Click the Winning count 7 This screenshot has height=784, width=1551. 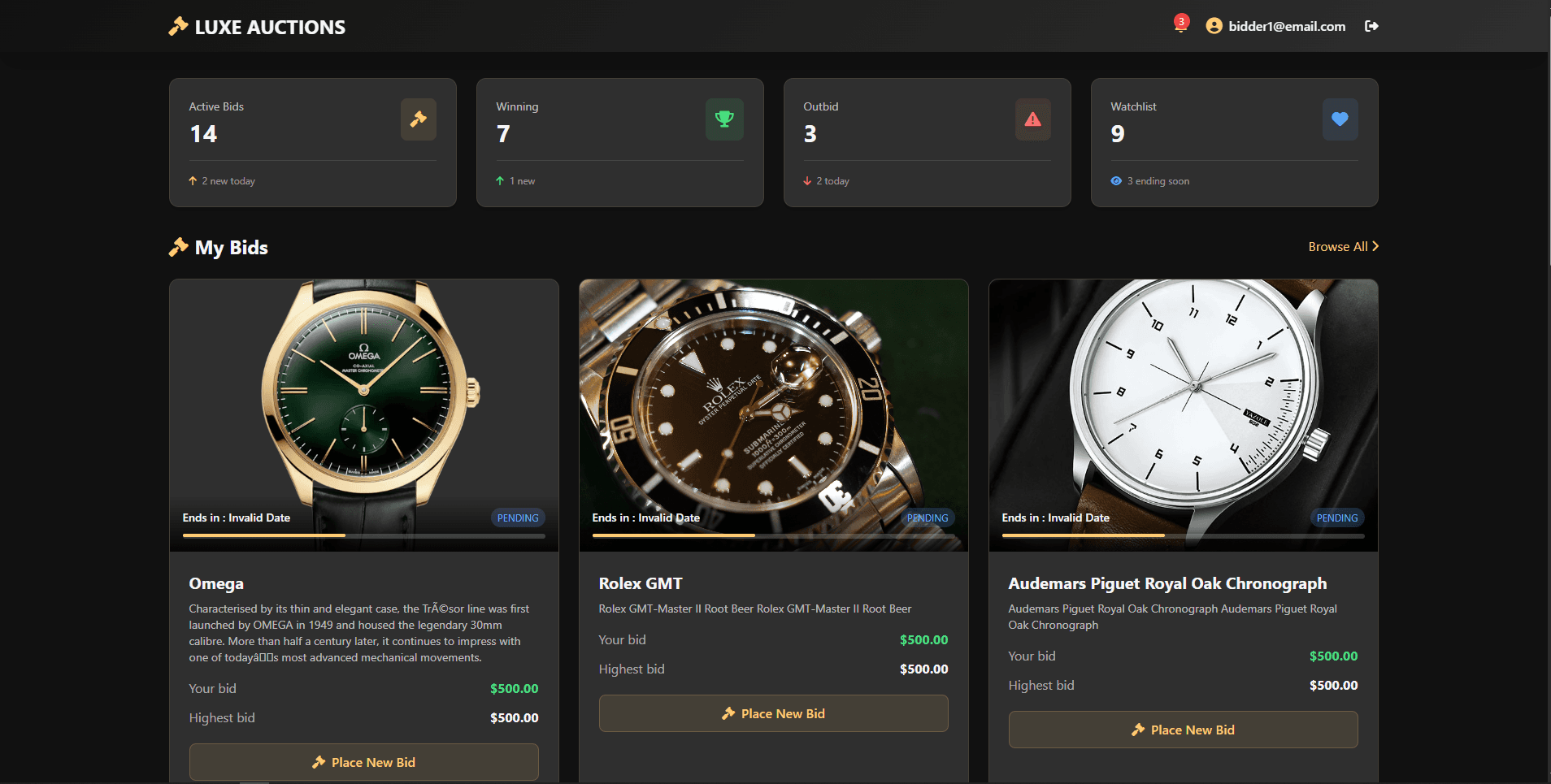[x=503, y=134]
